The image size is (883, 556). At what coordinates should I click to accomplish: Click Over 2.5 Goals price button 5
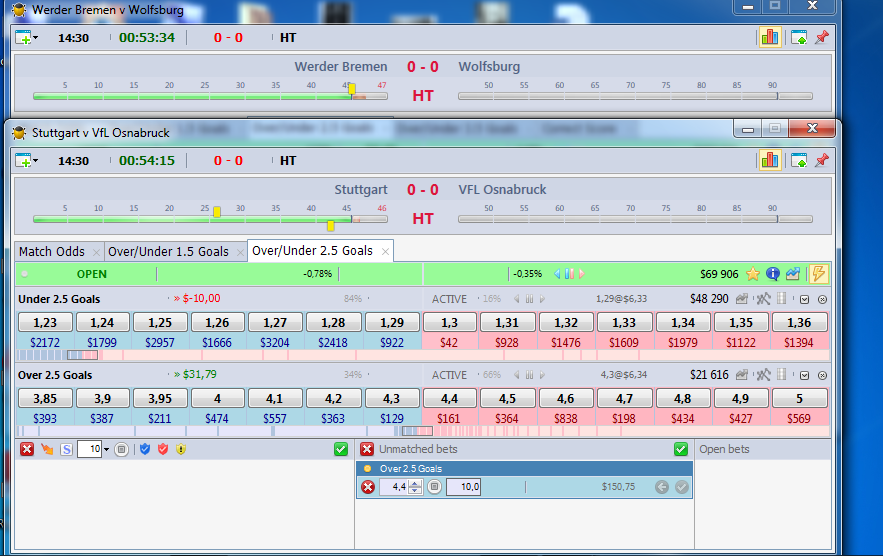click(x=800, y=399)
